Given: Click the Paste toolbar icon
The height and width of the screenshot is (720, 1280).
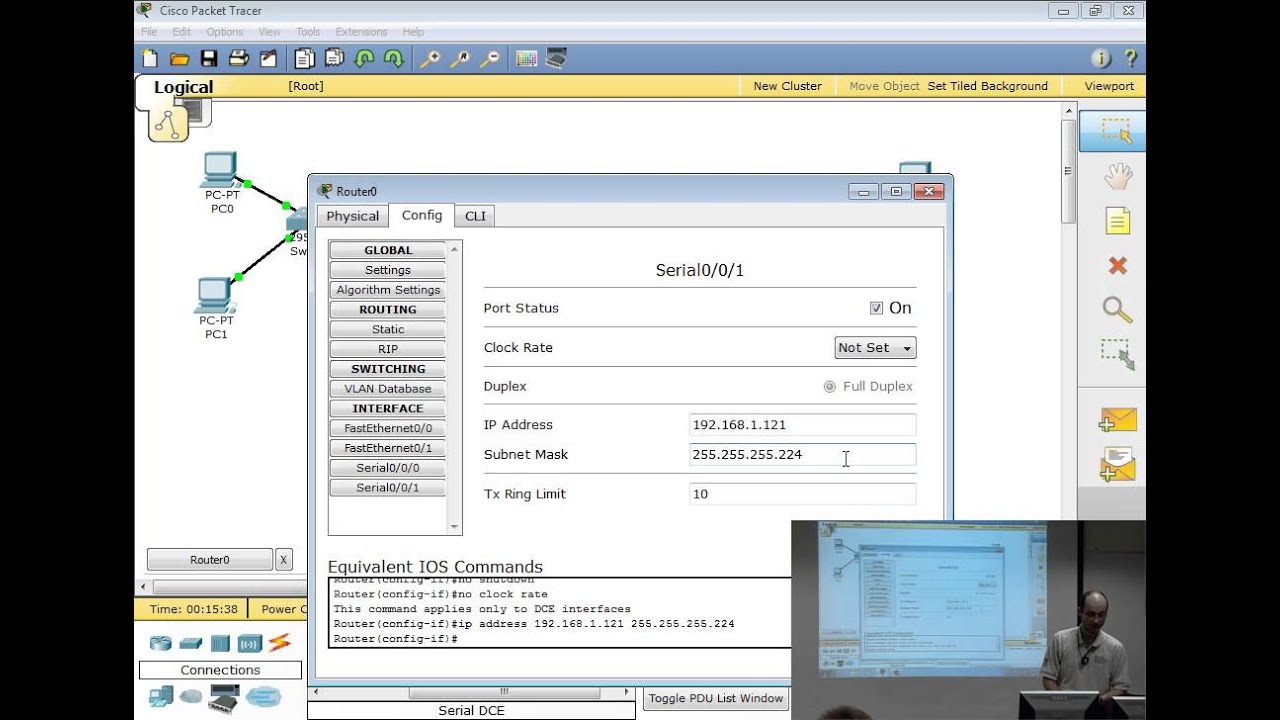Looking at the screenshot, I should point(334,59).
